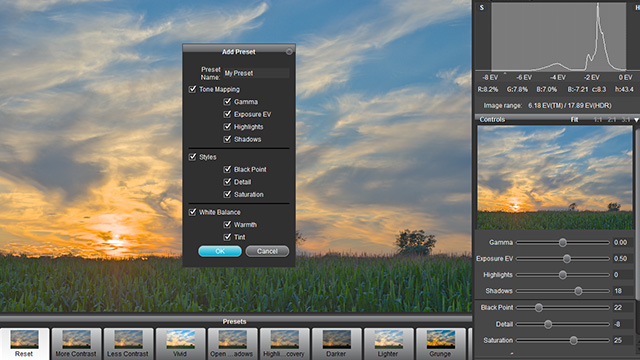Click the Preset Name input field
This screenshot has width=640, height=360.
256,73
